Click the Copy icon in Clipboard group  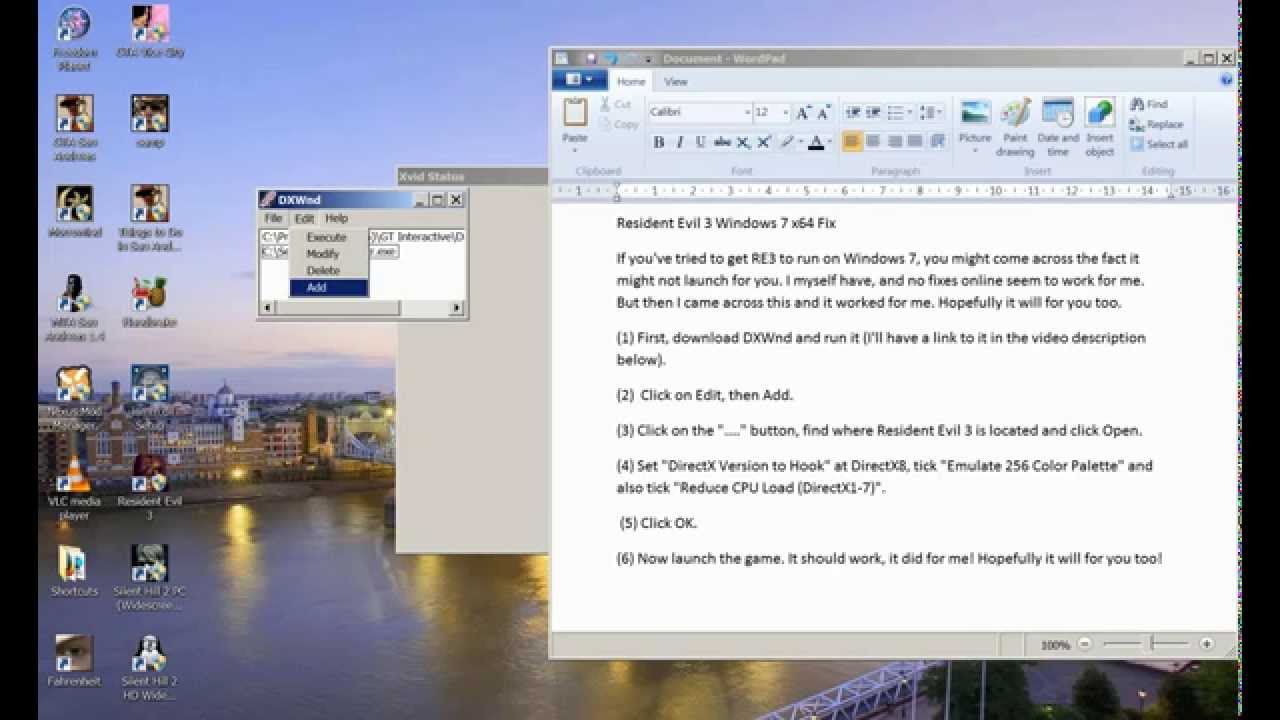pos(606,124)
